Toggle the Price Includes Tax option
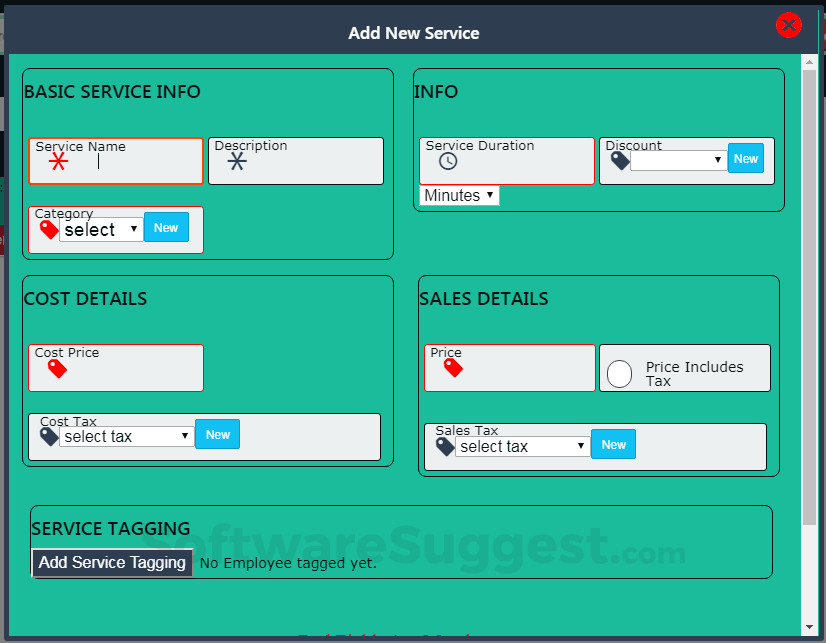Viewport: 826px width, 643px height. pyautogui.click(x=620, y=373)
